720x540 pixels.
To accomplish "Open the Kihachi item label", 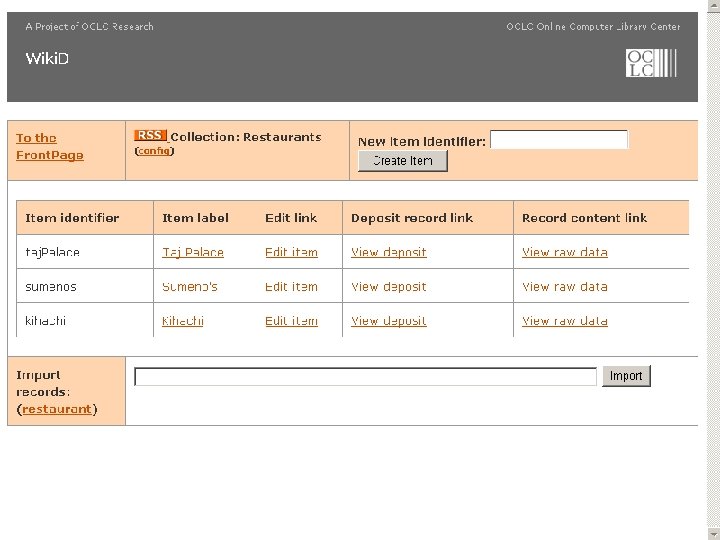I will [x=183, y=321].
